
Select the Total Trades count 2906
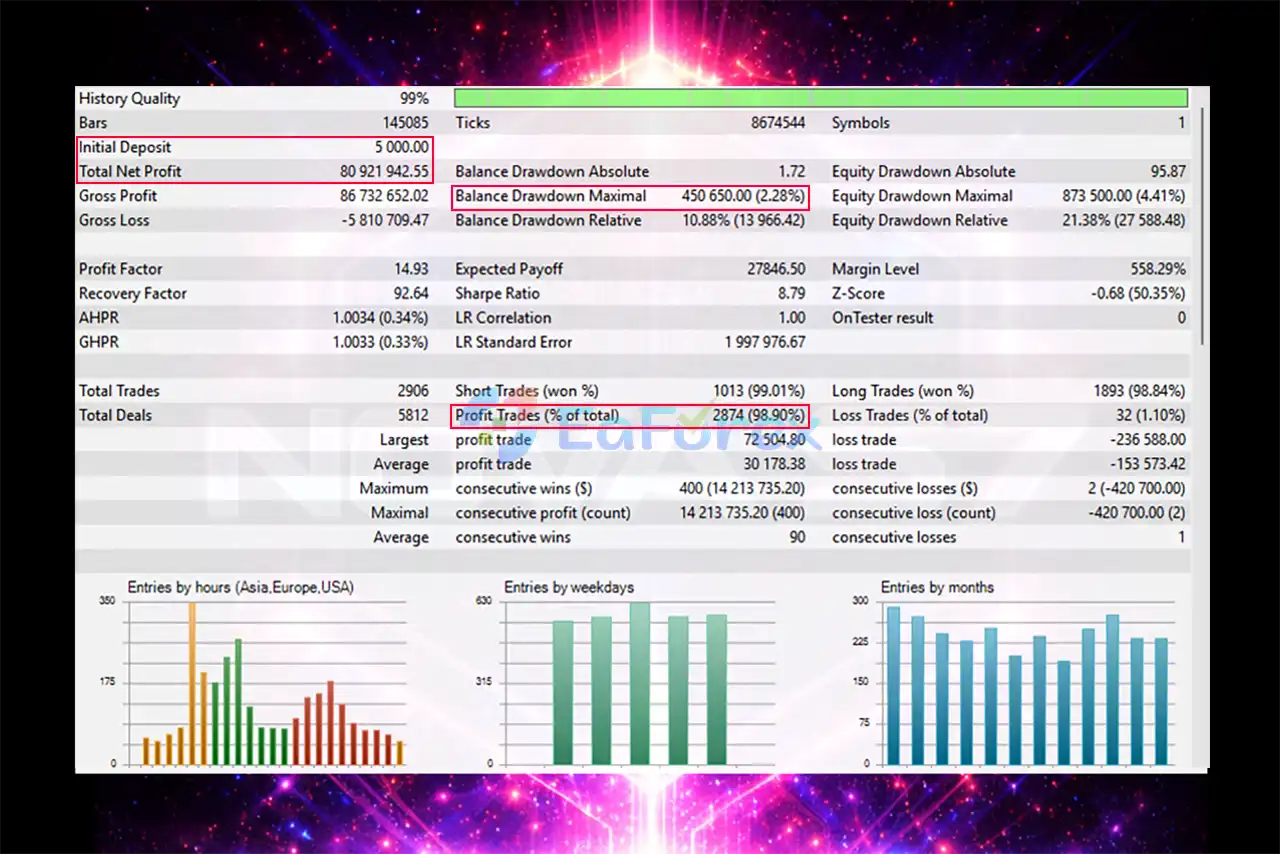pos(412,391)
